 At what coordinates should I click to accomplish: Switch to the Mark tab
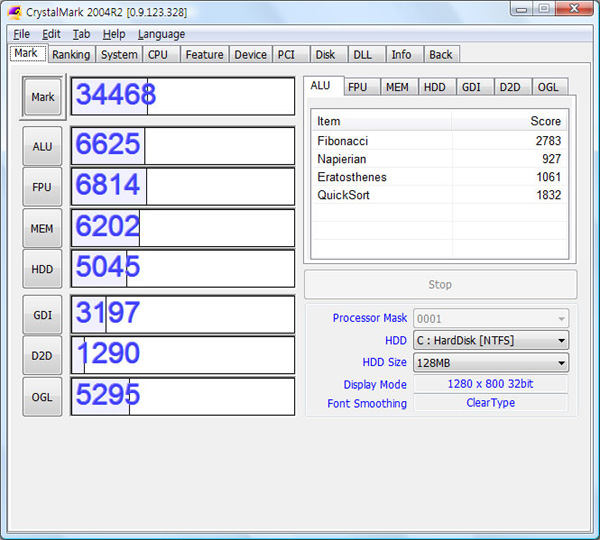26,53
